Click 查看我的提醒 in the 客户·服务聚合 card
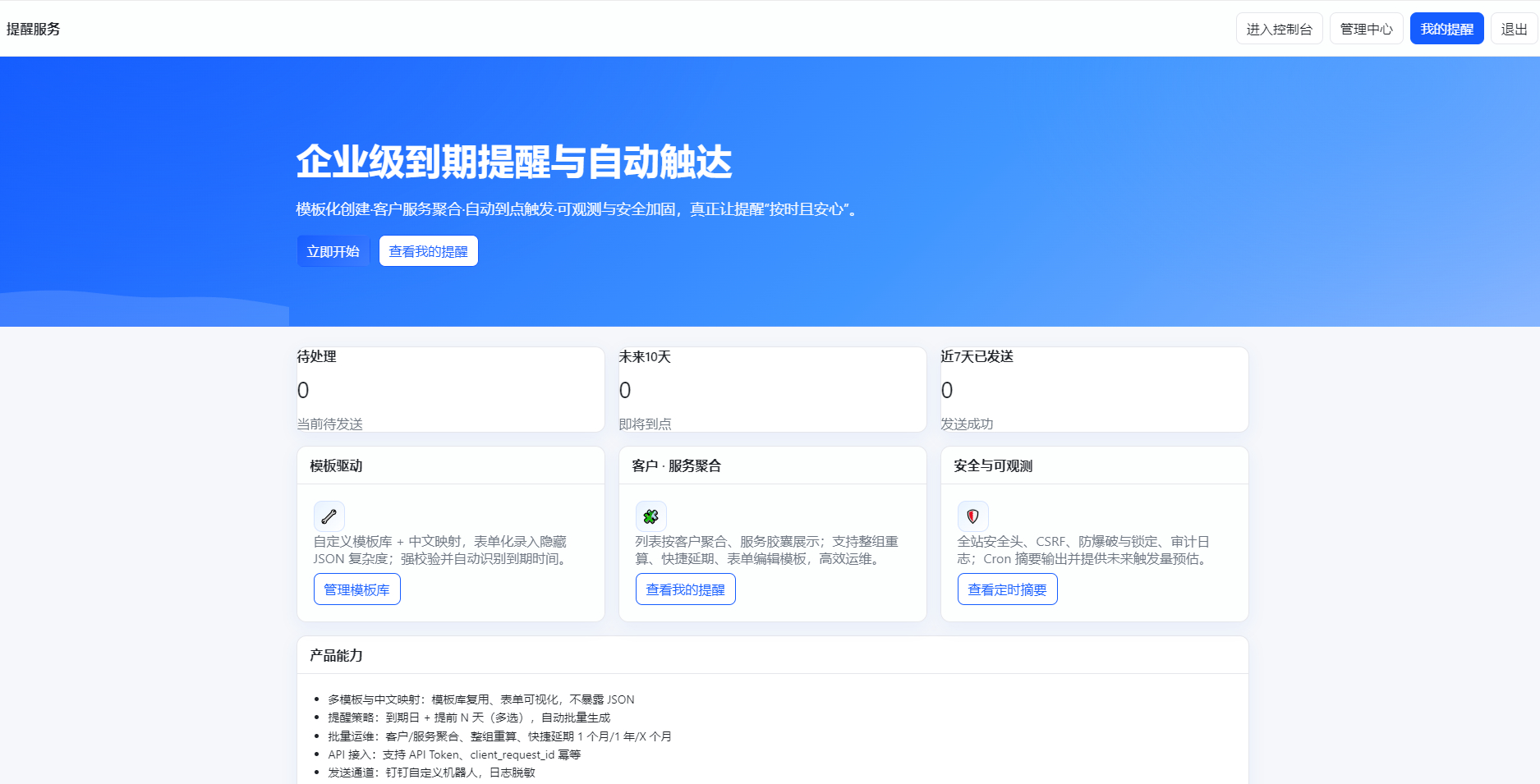 [x=685, y=589]
